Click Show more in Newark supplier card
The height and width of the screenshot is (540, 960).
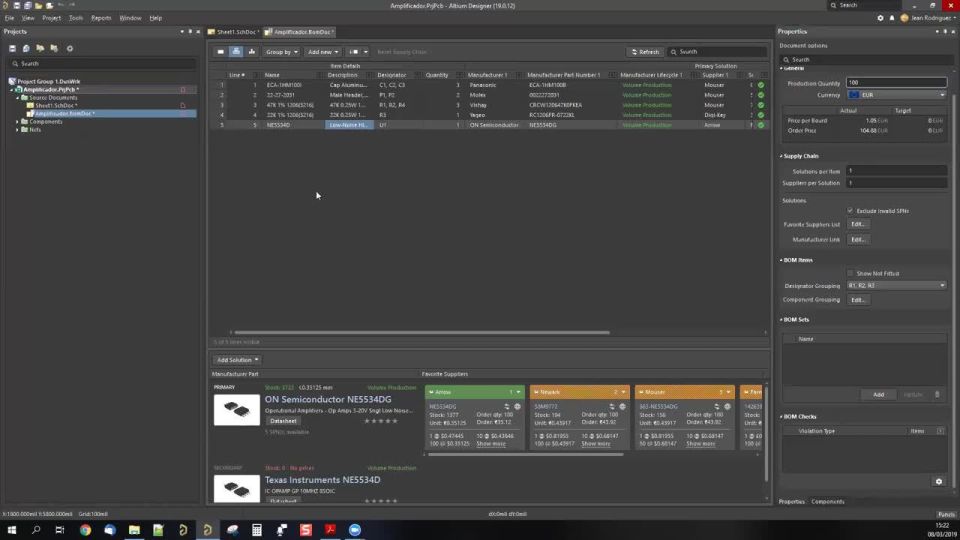click(x=596, y=443)
